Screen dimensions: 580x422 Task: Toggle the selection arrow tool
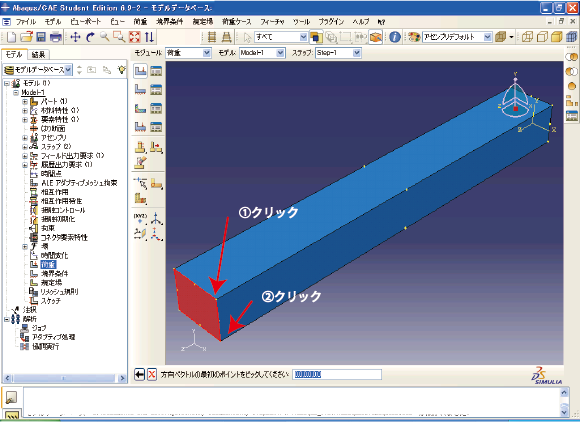point(247,37)
